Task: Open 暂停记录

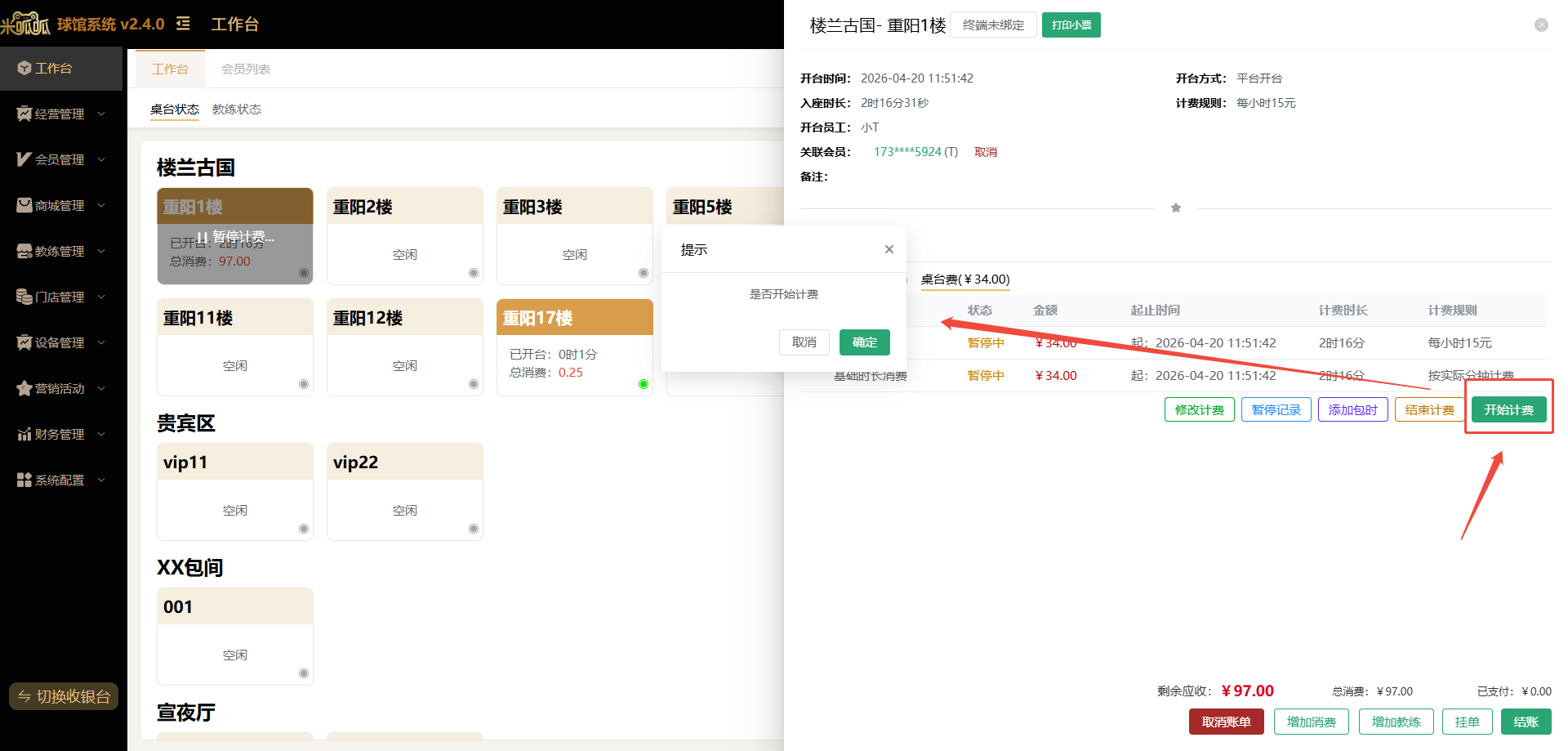Action: 1276,409
